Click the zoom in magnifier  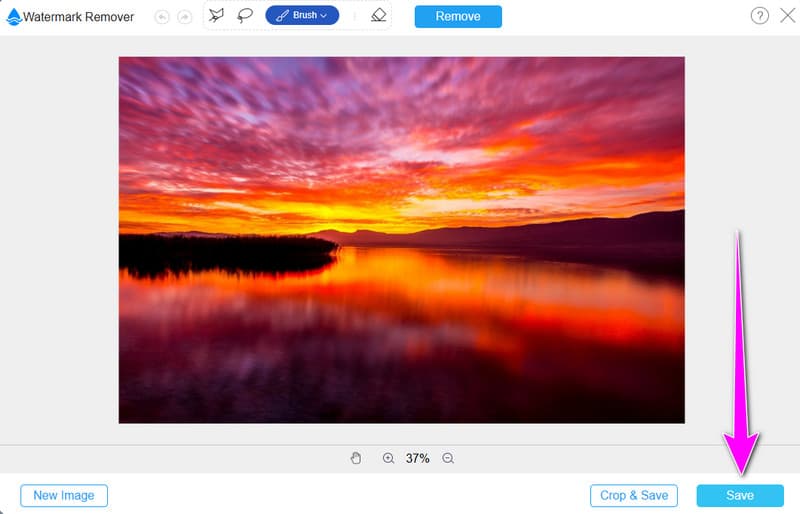click(388, 458)
